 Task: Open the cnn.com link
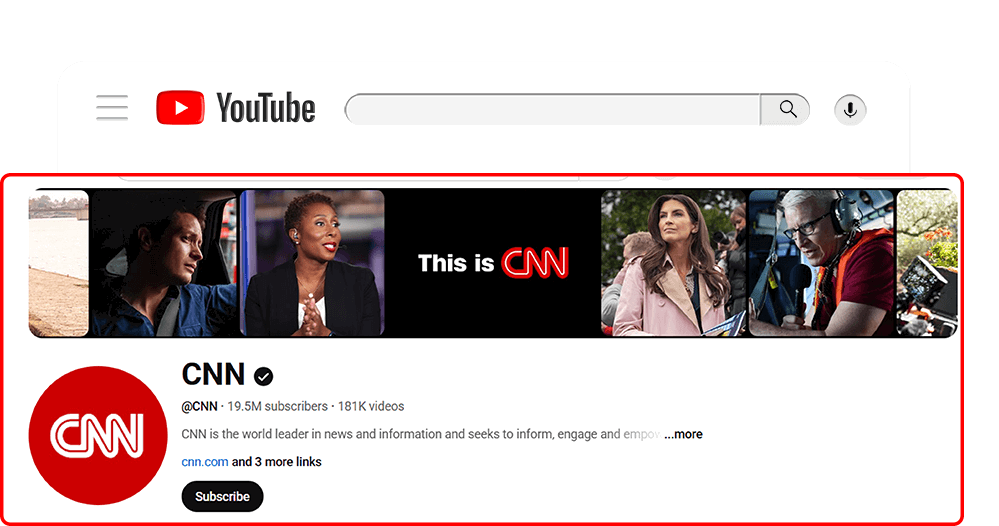205,462
